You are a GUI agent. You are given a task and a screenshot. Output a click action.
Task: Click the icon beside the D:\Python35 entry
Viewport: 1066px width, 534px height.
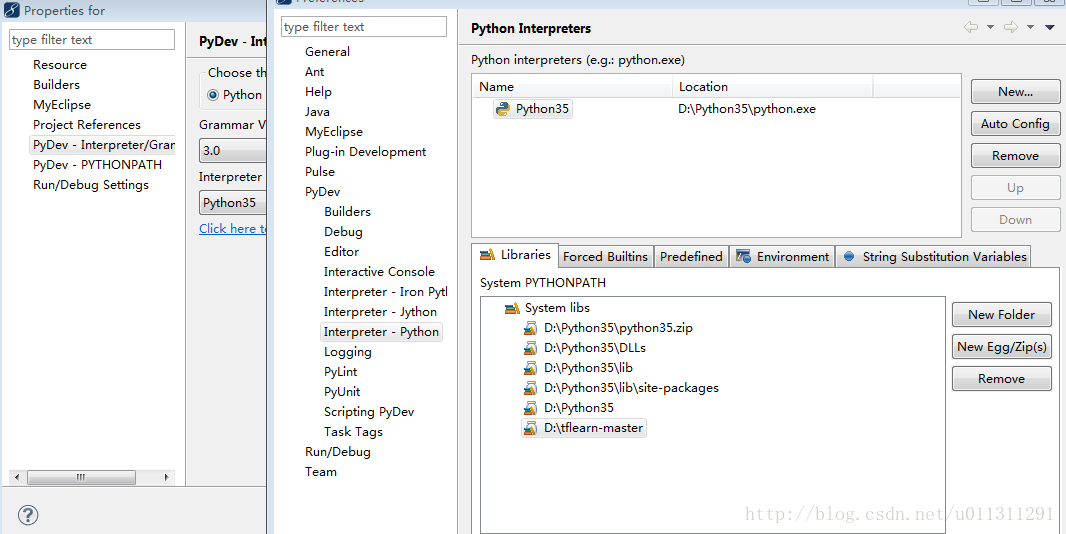pos(530,408)
